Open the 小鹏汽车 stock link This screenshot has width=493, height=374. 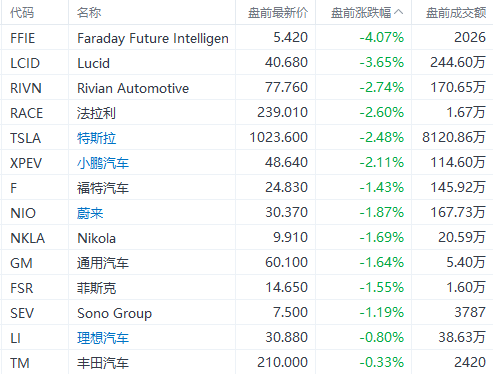pyautogui.click(x=103, y=163)
